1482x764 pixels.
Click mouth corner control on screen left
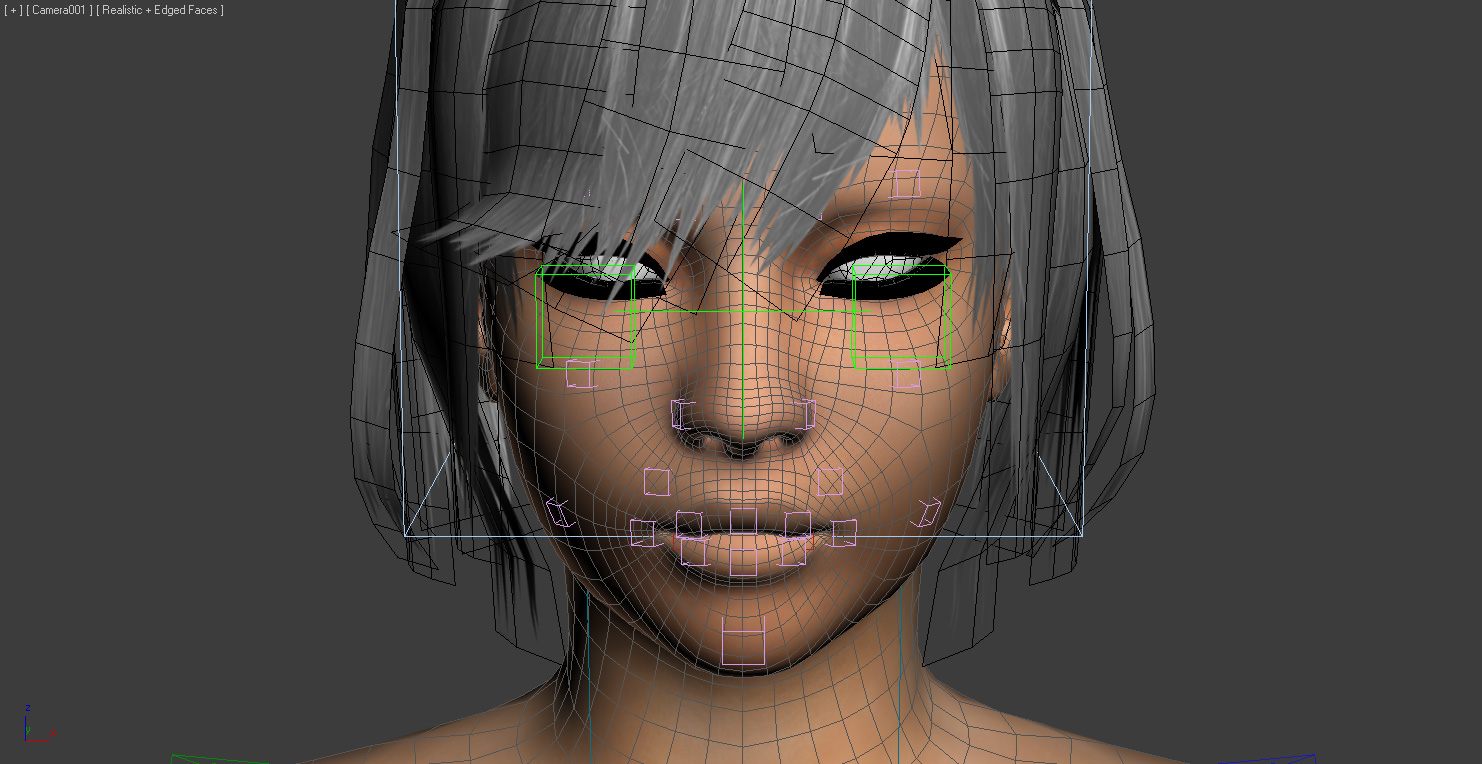pyautogui.click(x=642, y=532)
